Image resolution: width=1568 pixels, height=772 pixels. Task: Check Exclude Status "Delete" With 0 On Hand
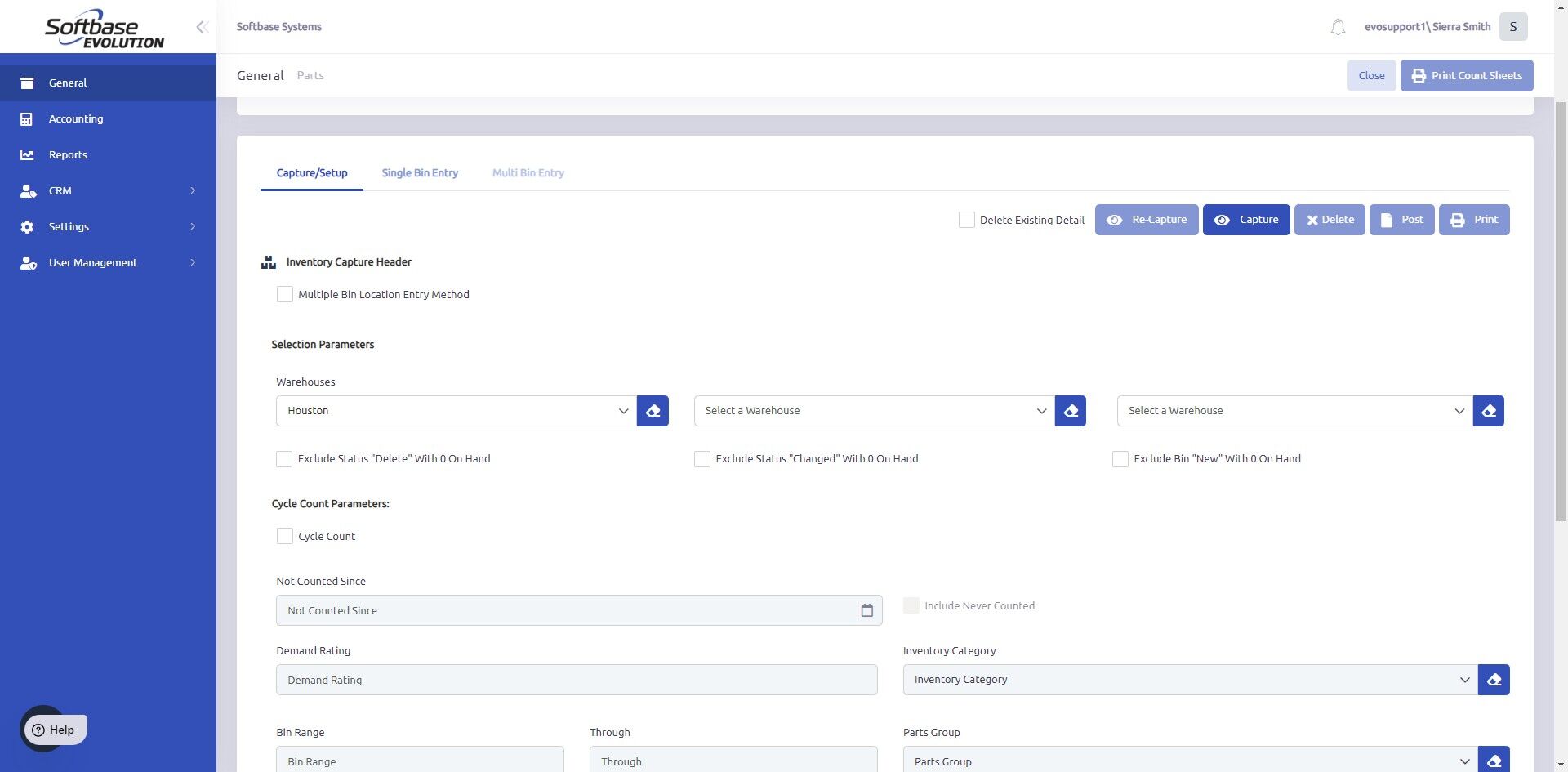[284, 459]
